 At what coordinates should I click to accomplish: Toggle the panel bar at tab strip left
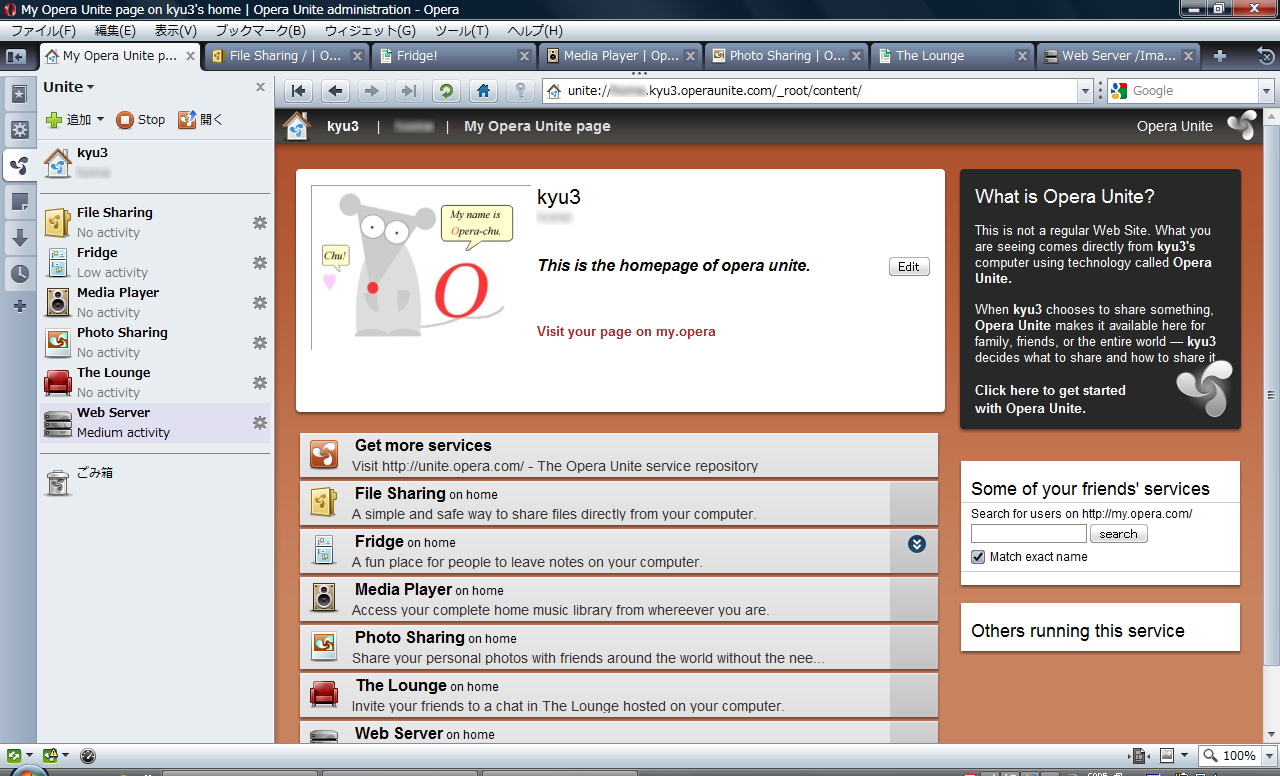(x=15, y=56)
